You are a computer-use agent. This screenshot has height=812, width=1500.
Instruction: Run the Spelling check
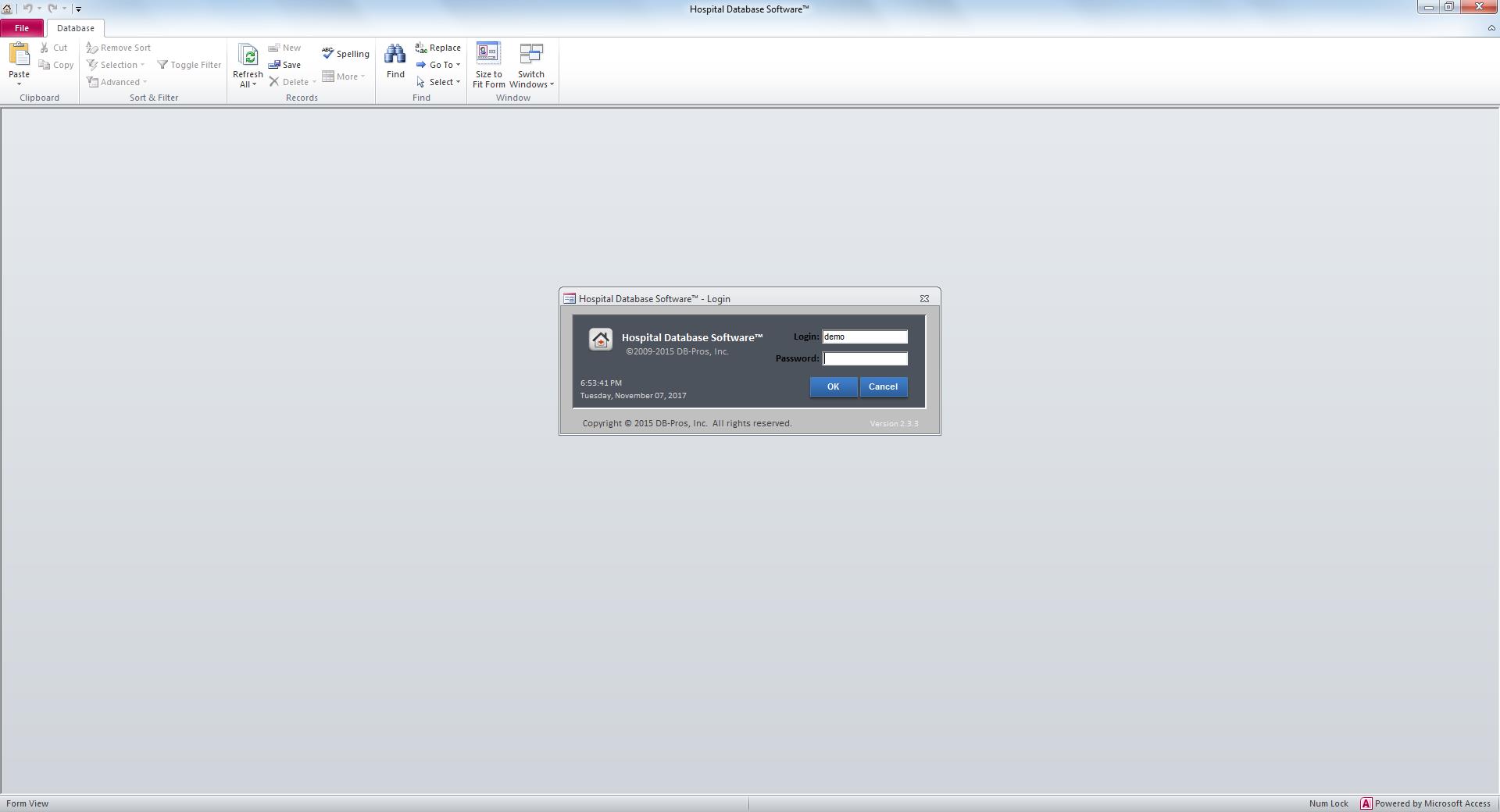(345, 54)
